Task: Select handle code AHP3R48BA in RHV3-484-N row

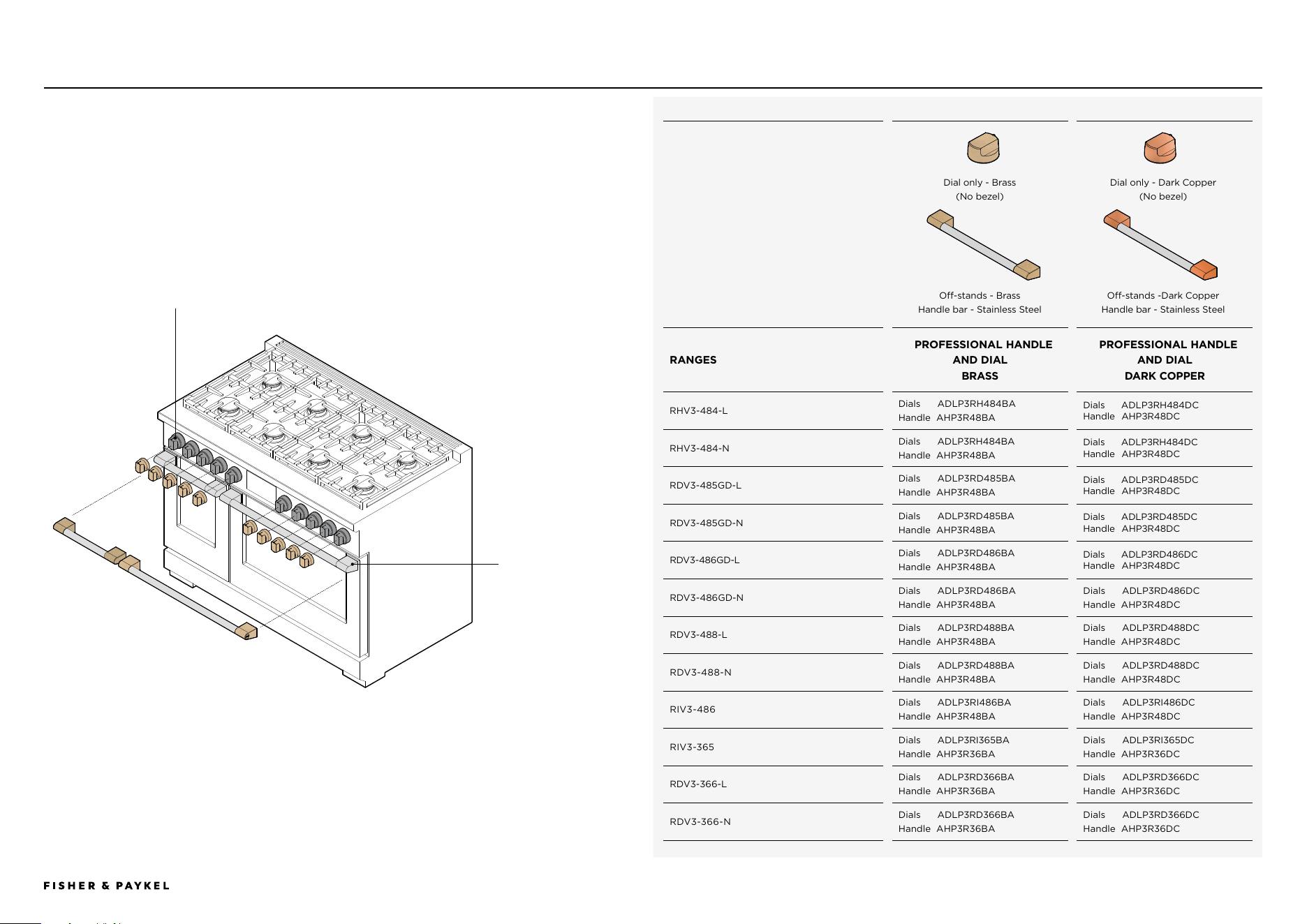Action: click(x=966, y=455)
